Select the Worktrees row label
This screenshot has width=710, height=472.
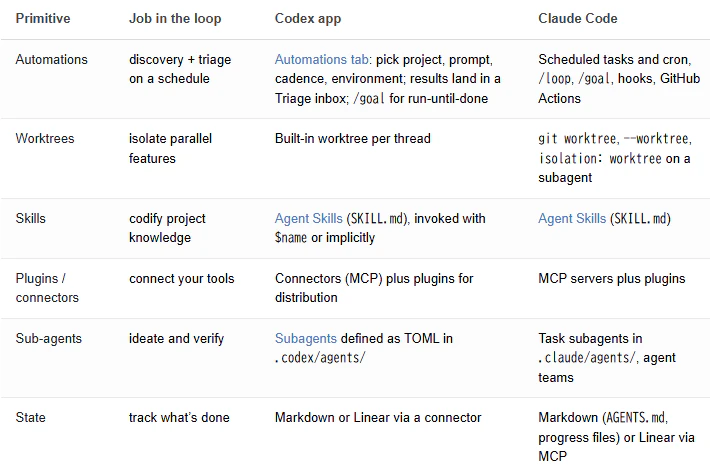coord(45,138)
